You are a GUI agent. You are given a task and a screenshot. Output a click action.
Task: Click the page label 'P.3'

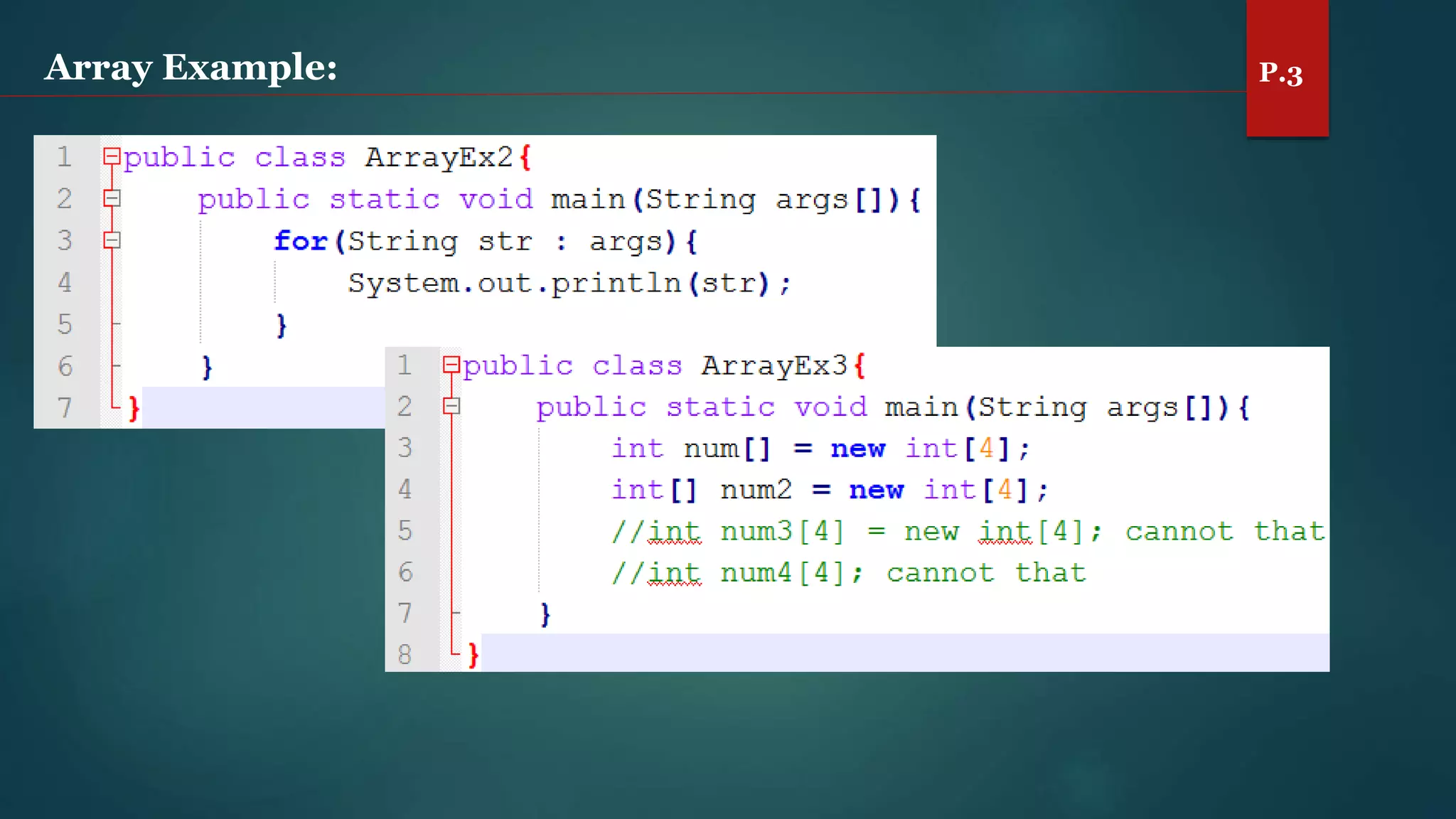click(x=1280, y=73)
